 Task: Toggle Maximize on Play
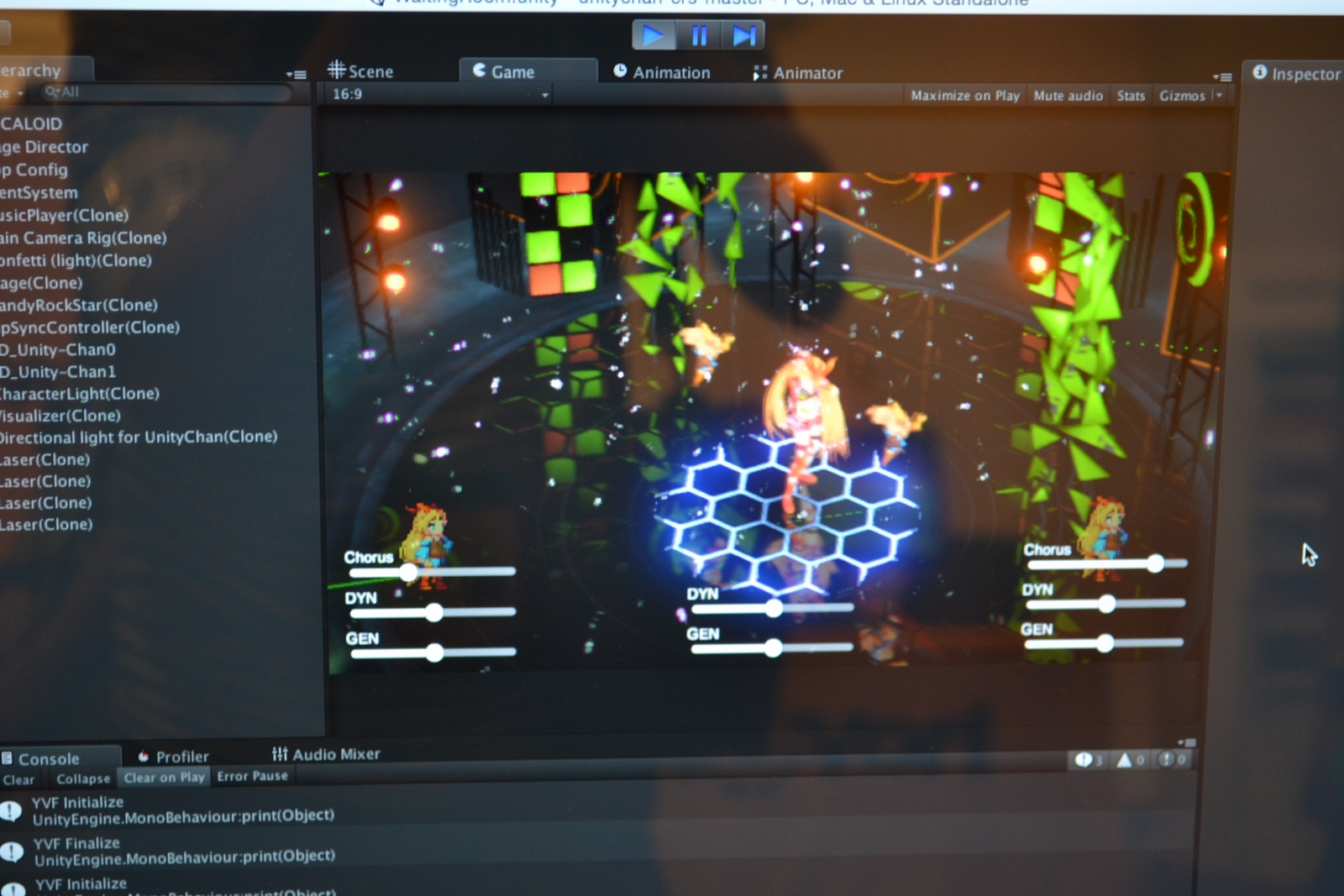(x=965, y=96)
